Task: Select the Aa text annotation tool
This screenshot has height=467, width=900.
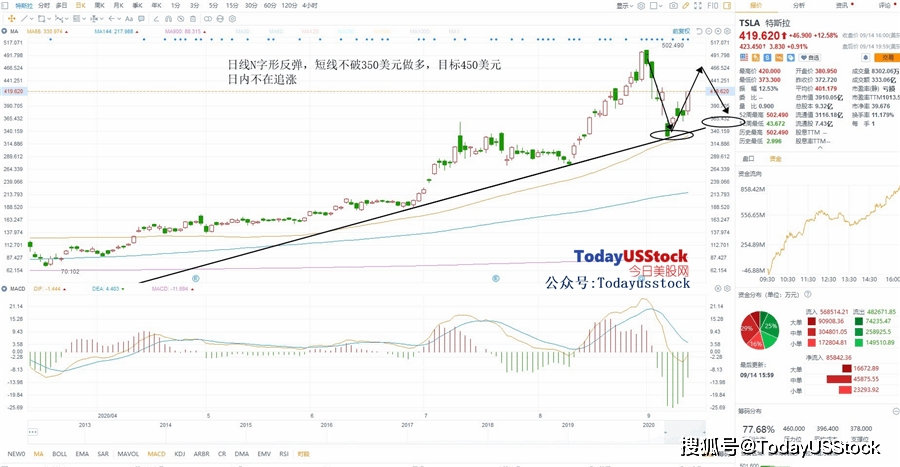Action: (129, 19)
